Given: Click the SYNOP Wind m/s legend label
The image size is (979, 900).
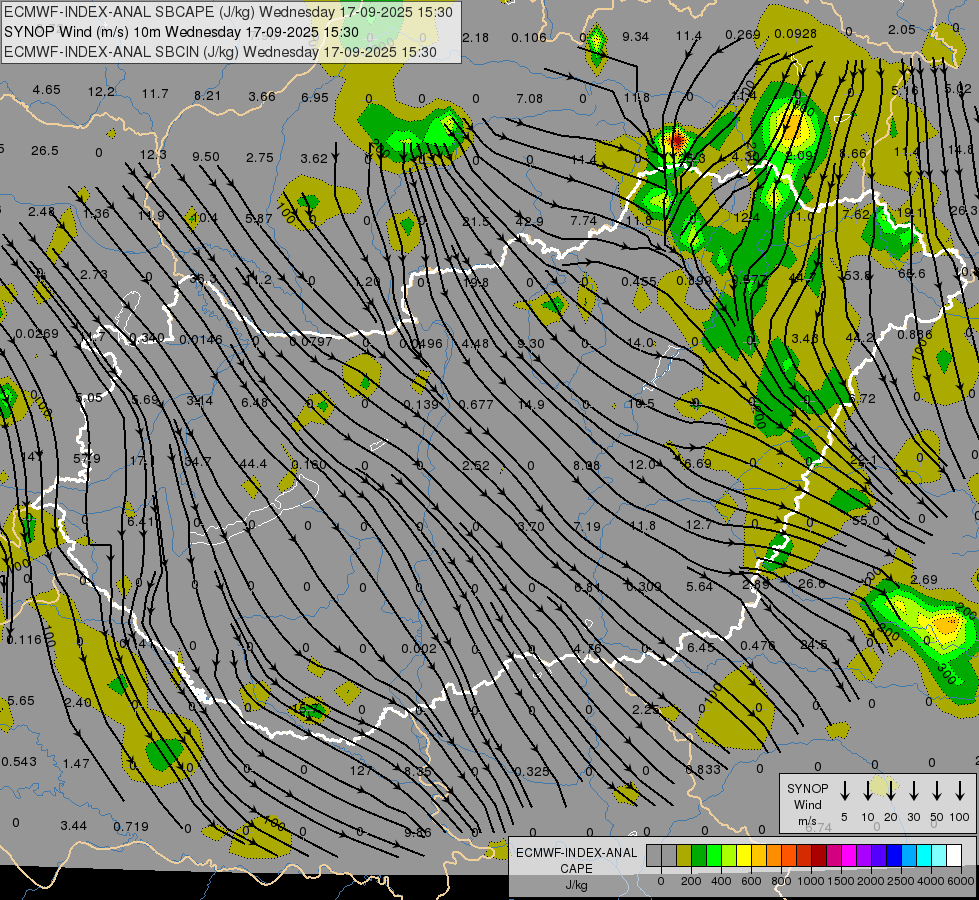Looking at the screenshot, I should (x=807, y=805).
